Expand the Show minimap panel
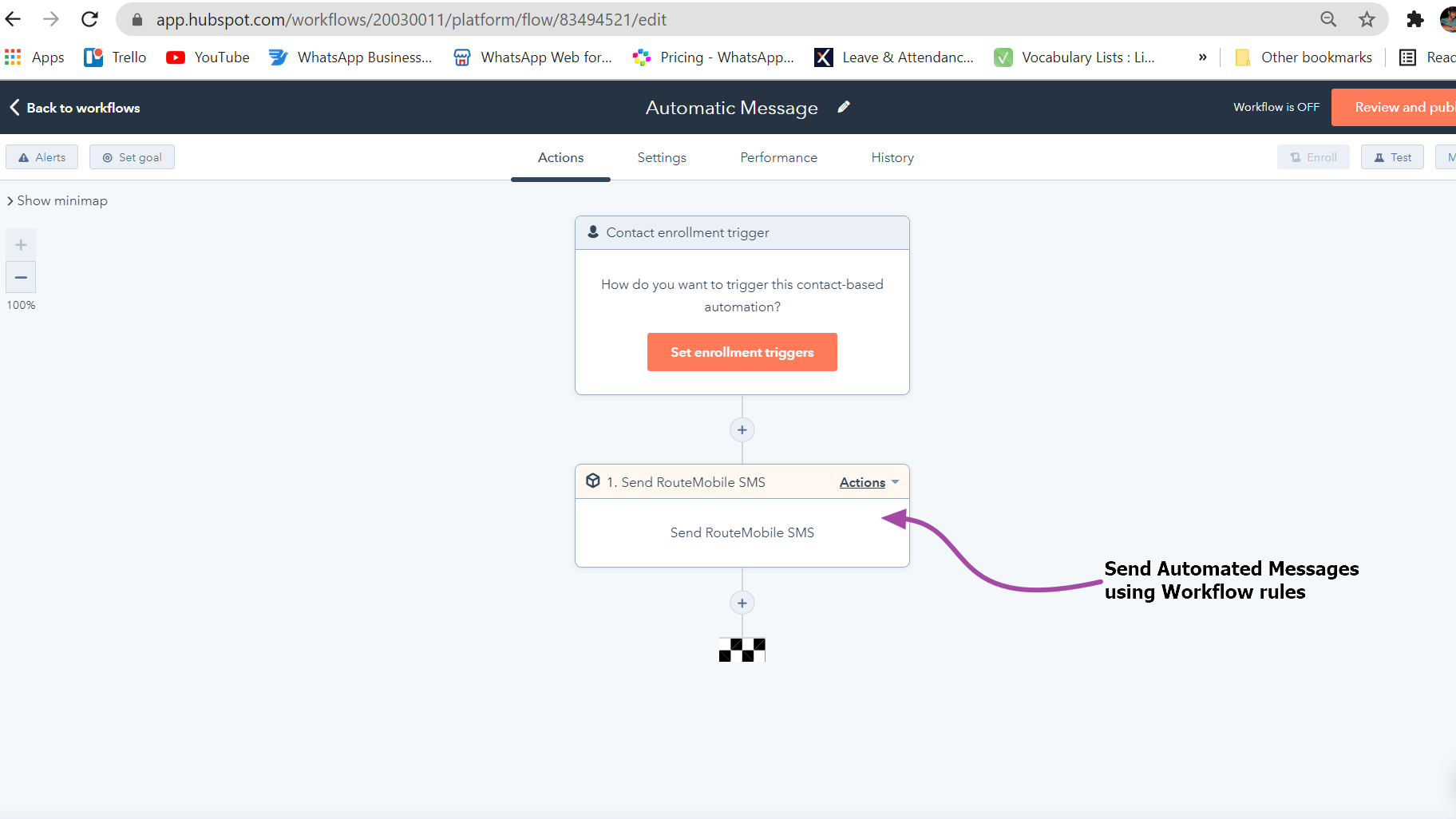 click(x=56, y=200)
